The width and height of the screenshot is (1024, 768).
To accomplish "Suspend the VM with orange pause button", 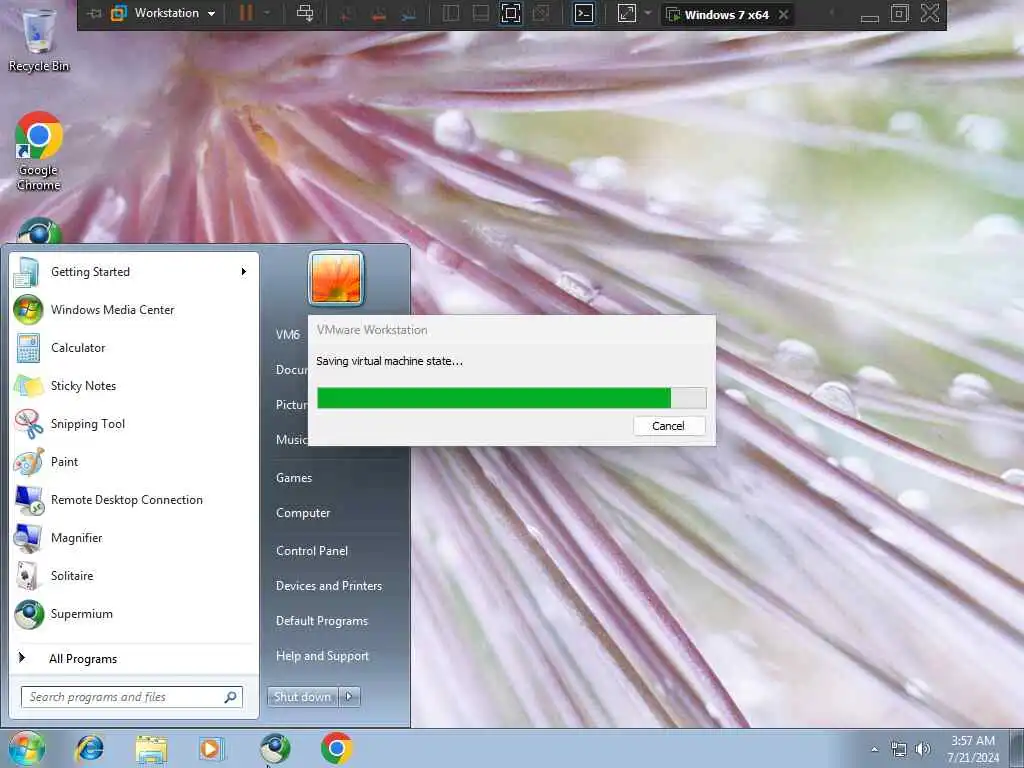I will pos(246,13).
